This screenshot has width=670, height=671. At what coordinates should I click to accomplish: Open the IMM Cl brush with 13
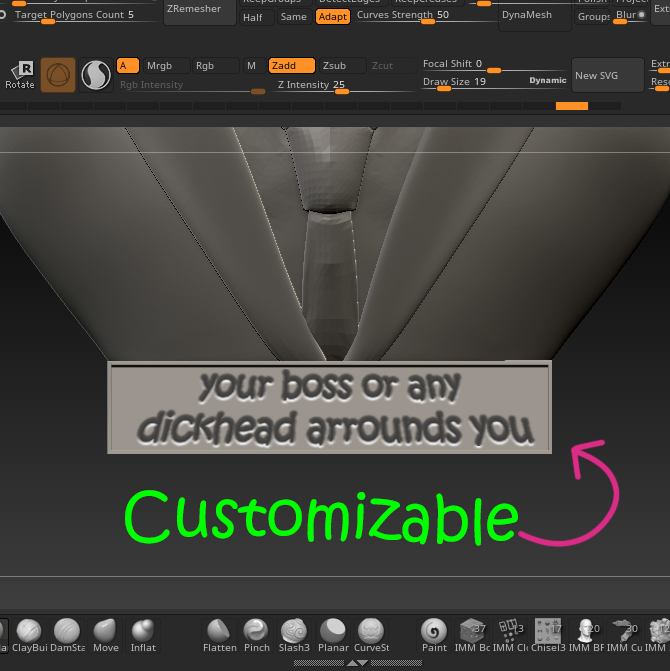pyautogui.click(x=510, y=635)
